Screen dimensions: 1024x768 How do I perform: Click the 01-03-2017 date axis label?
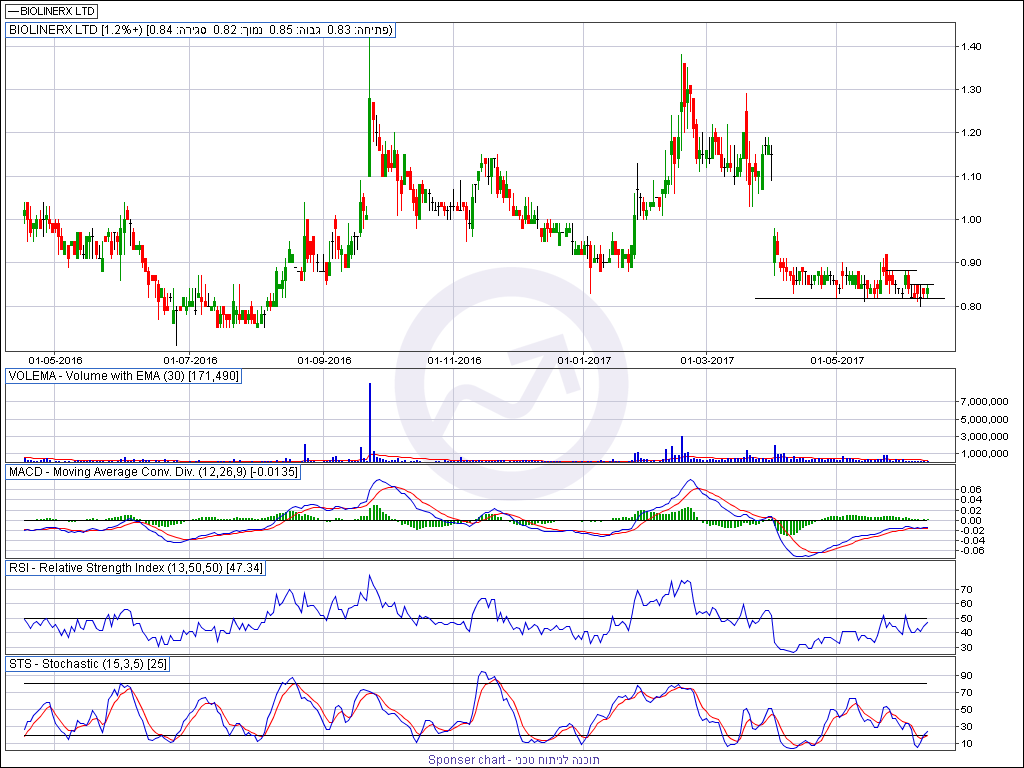(707, 360)
